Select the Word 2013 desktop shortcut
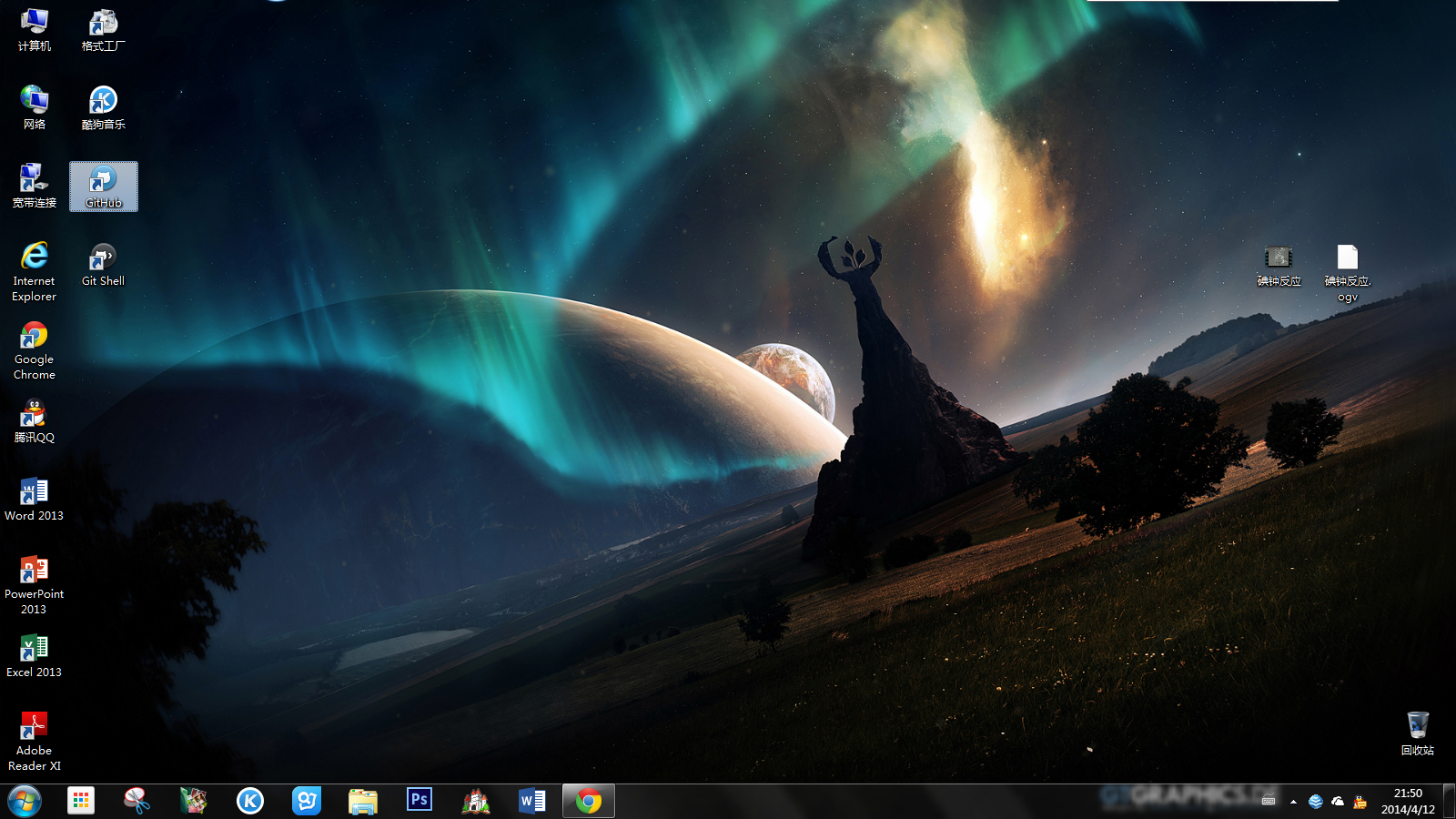The height and width of the screenshot is (819, 1456). pos(35,500)
